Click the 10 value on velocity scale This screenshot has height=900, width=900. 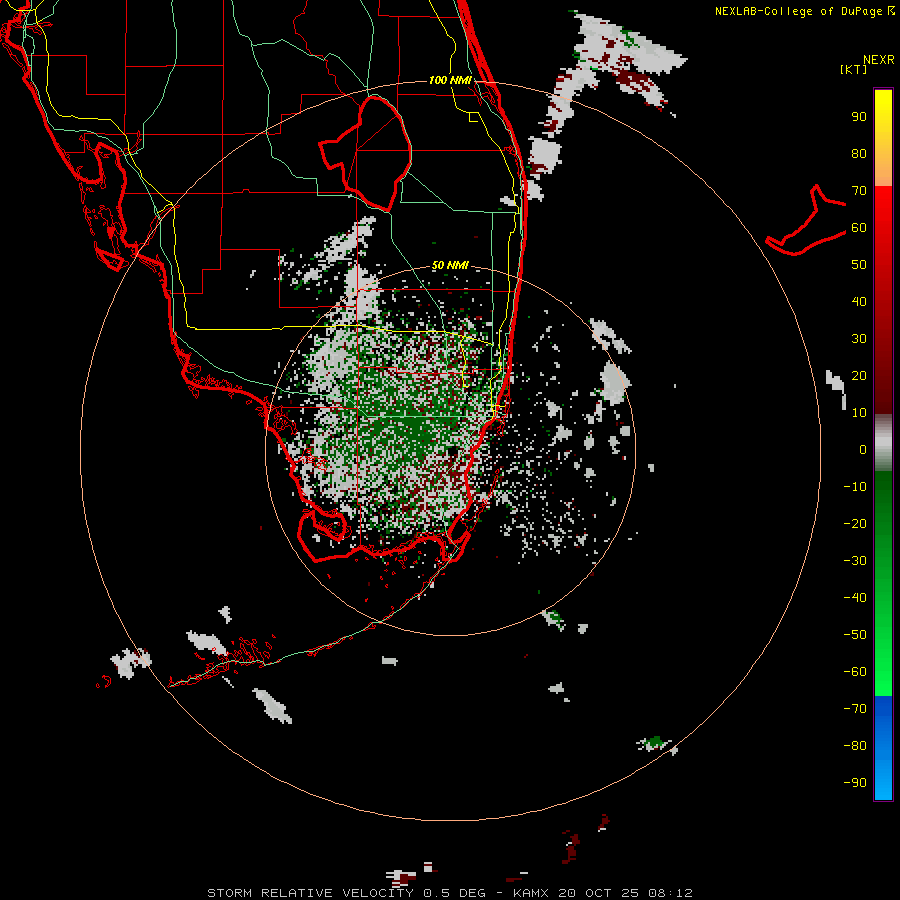click(859, 413)
